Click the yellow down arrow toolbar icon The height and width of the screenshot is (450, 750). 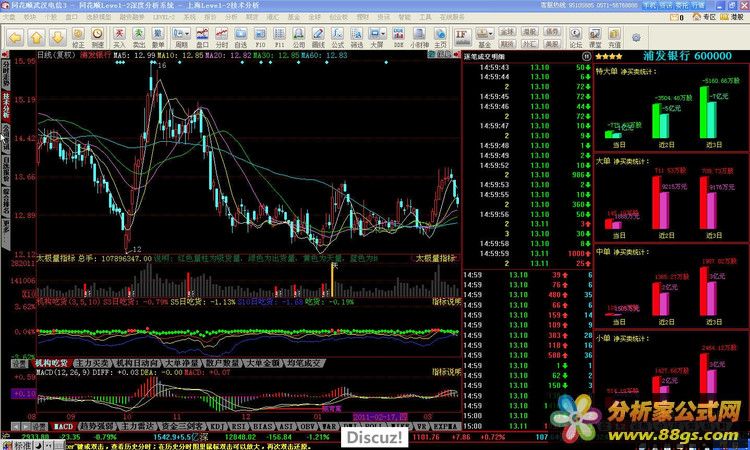(57, 37)
